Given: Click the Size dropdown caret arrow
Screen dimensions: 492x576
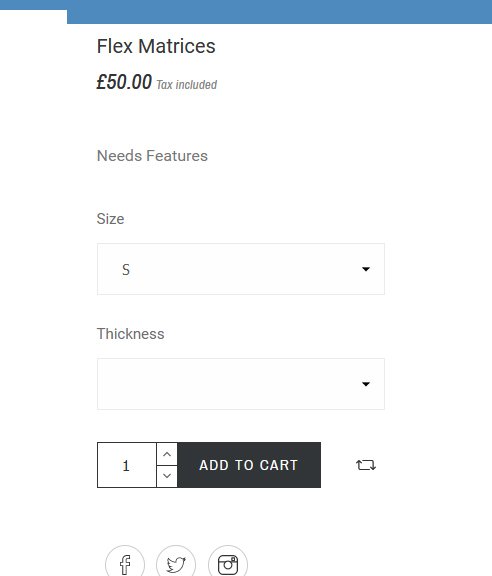Looking at the screenshot, I should pyautogui.click(x=366, y=269).
